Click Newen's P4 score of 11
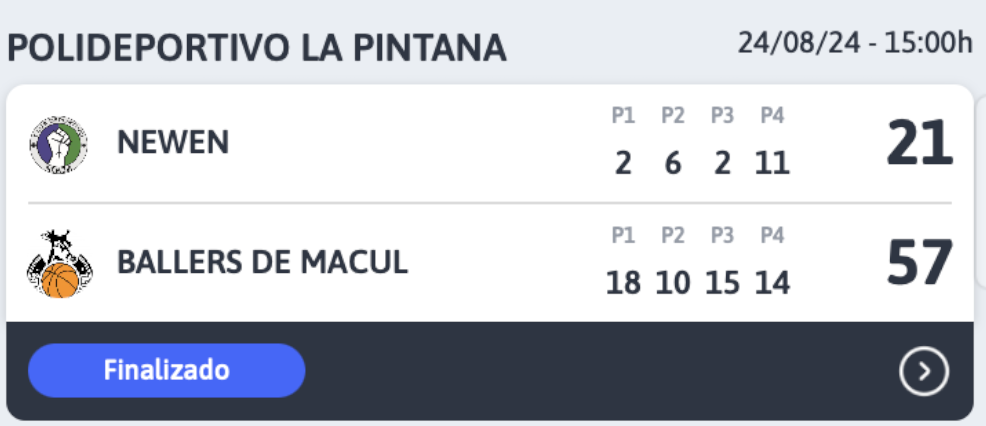The width and height of the screenshot is (986, 426). coord(772,164)
